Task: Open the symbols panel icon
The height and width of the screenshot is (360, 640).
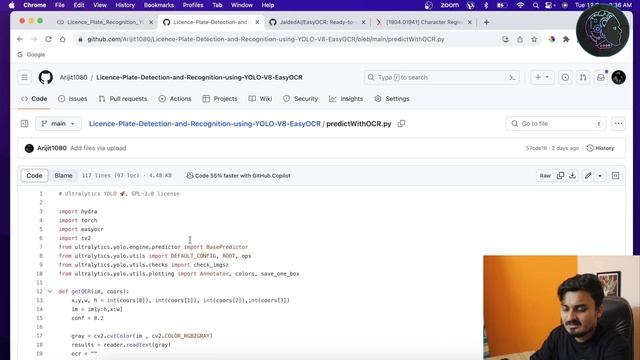Action: [616, 176]
